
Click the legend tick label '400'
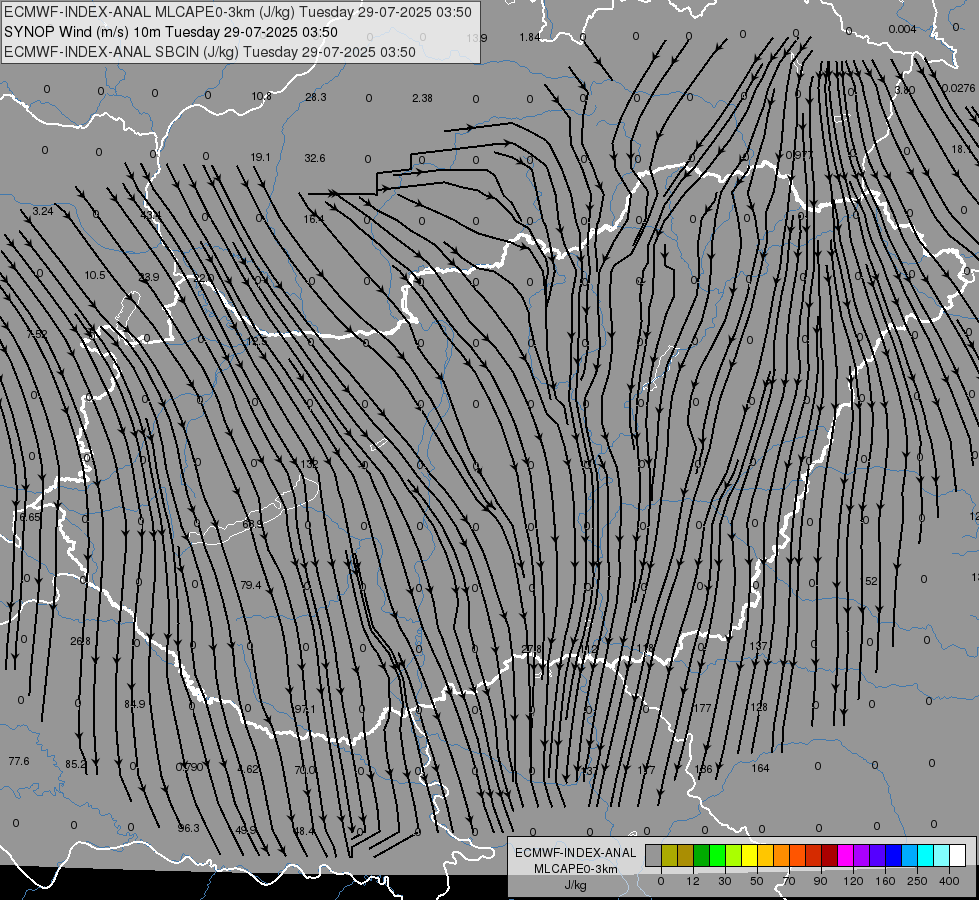pyautogui.click(x=949, y=881)
